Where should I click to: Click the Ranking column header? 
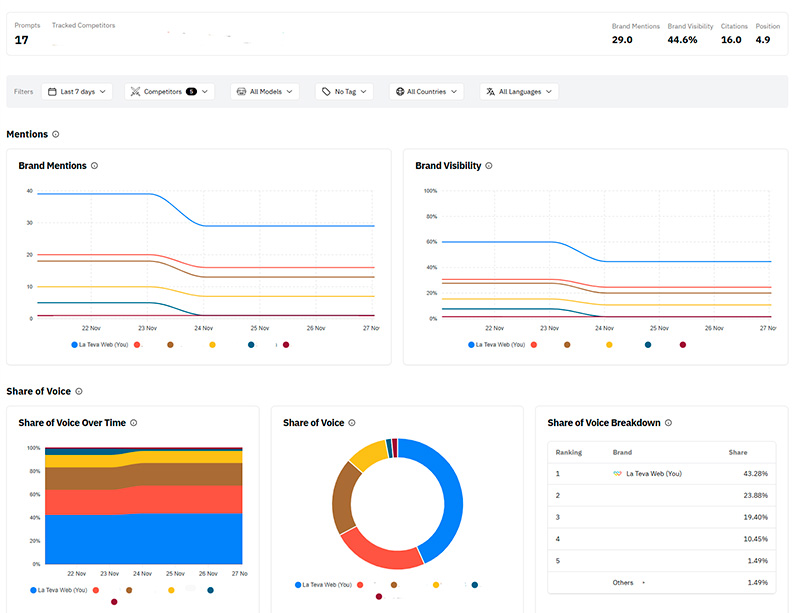pos(569,452)
